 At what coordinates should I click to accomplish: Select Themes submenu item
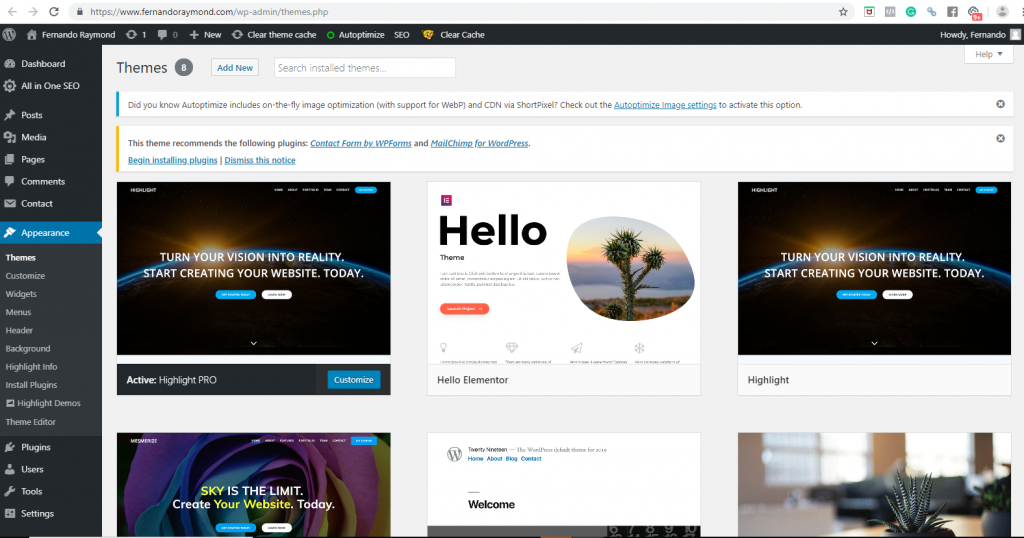21,257
